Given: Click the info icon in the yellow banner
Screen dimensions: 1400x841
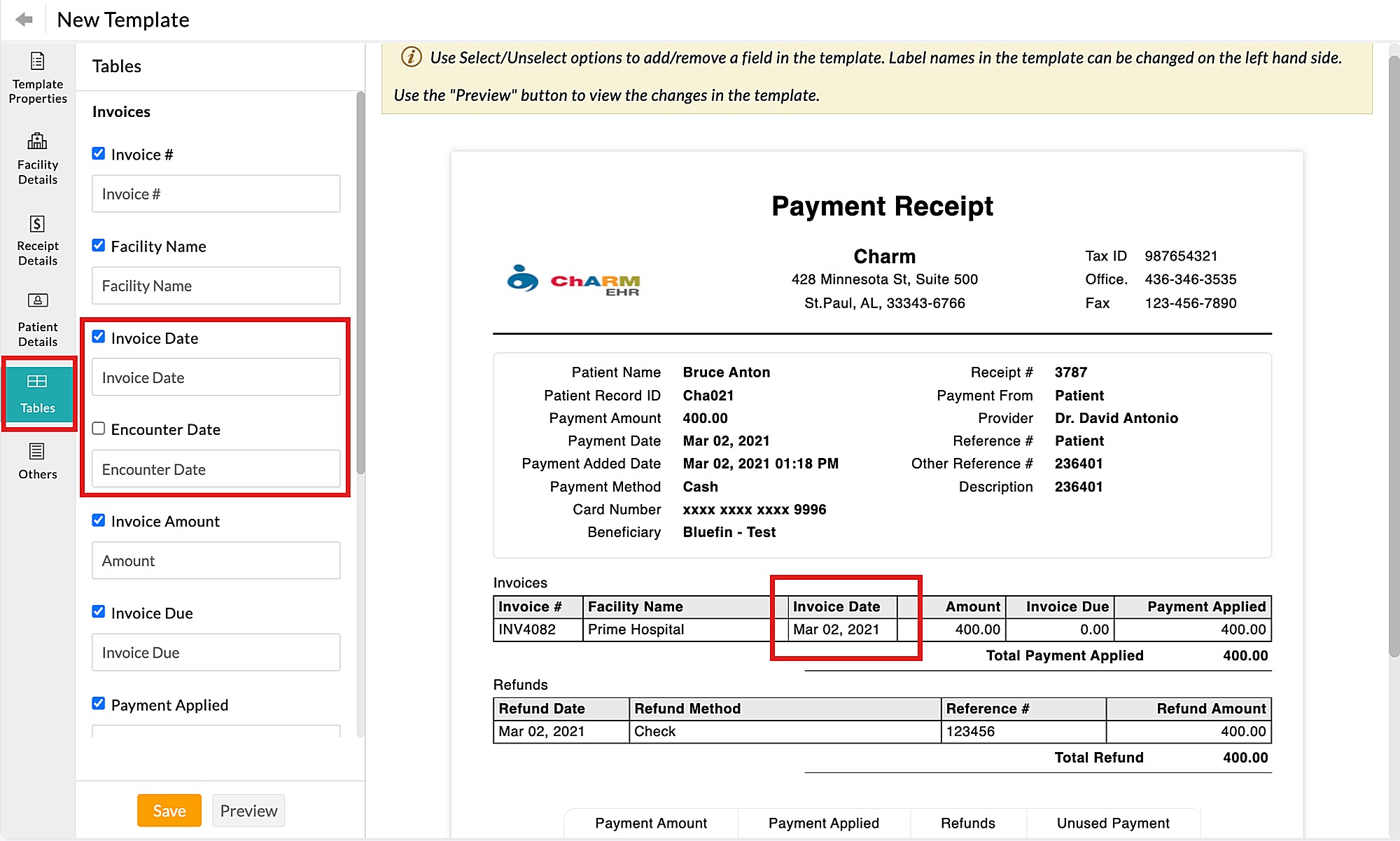Looking at the screenshot, I should click(410, 58).
